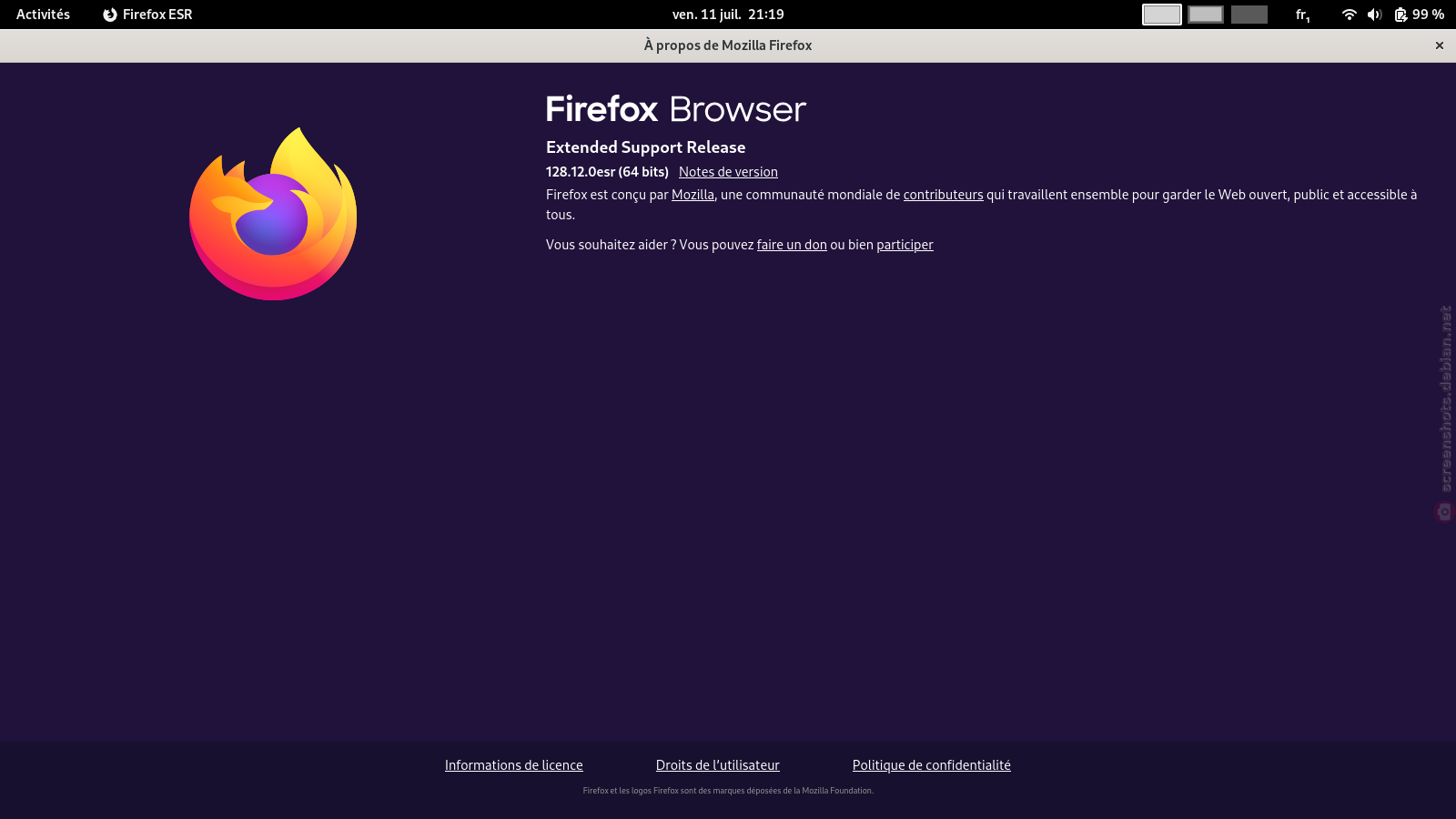Open Droits de l'utilisateur
The width and height of the screenshot is (1456, 819).
(718, 765)
